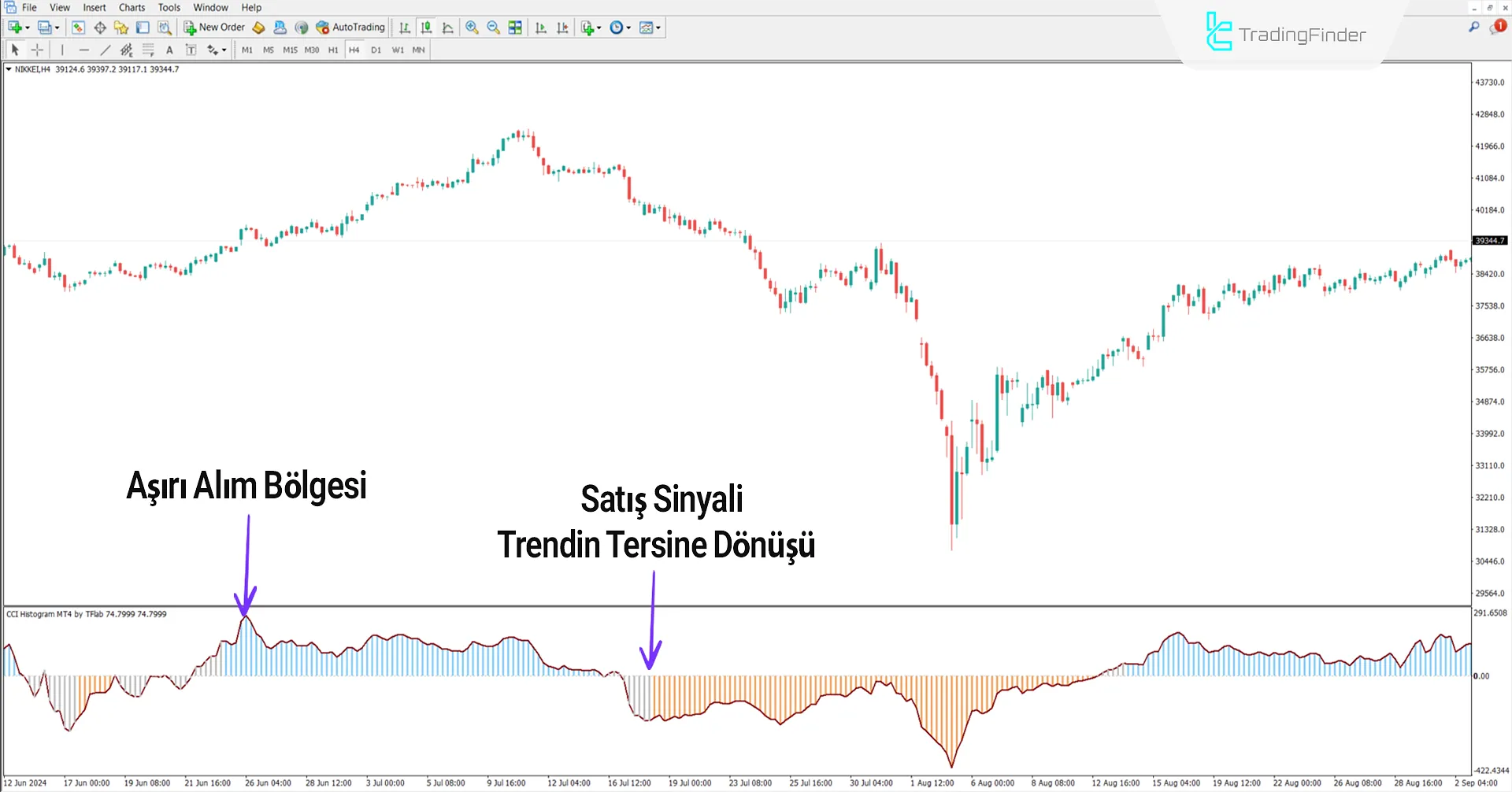Tile chart windows icon

pos(515,28)
